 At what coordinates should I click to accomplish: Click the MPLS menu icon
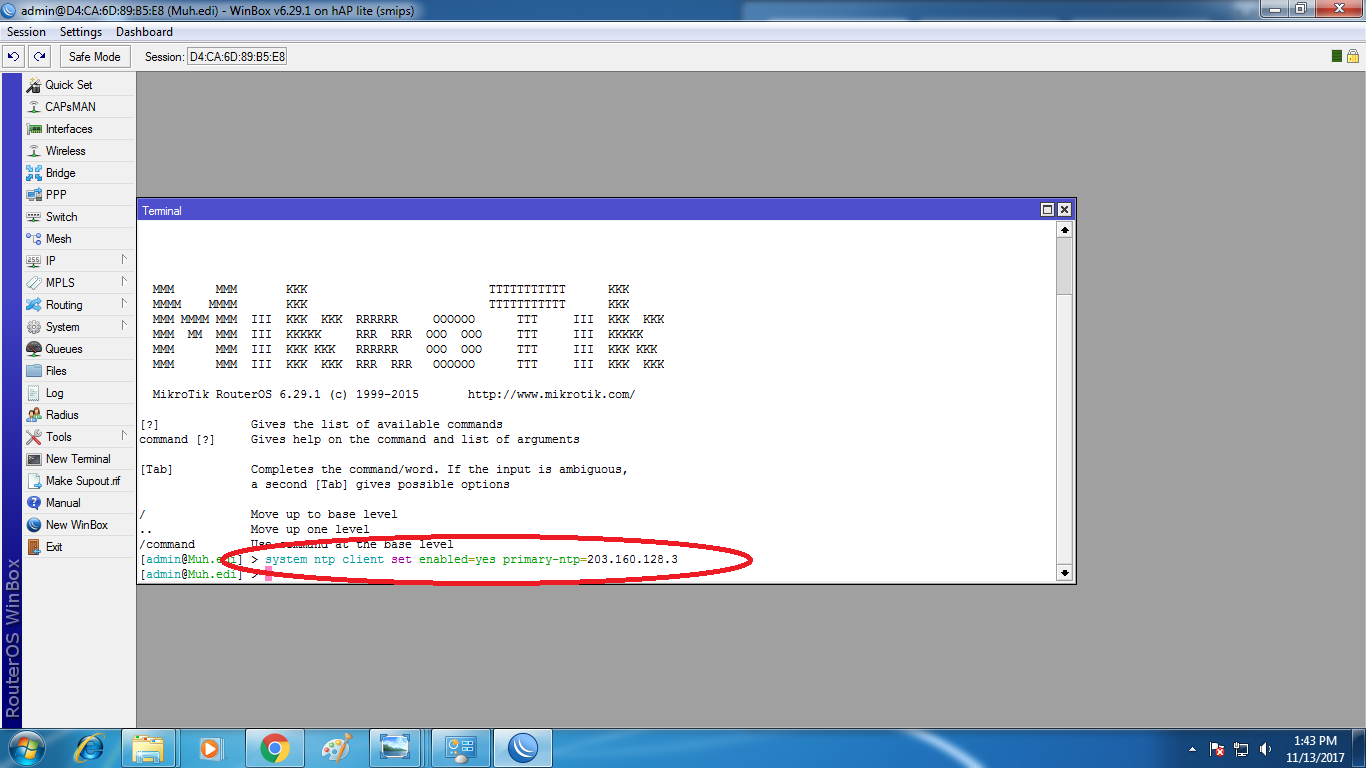click(x=34, y=283)
